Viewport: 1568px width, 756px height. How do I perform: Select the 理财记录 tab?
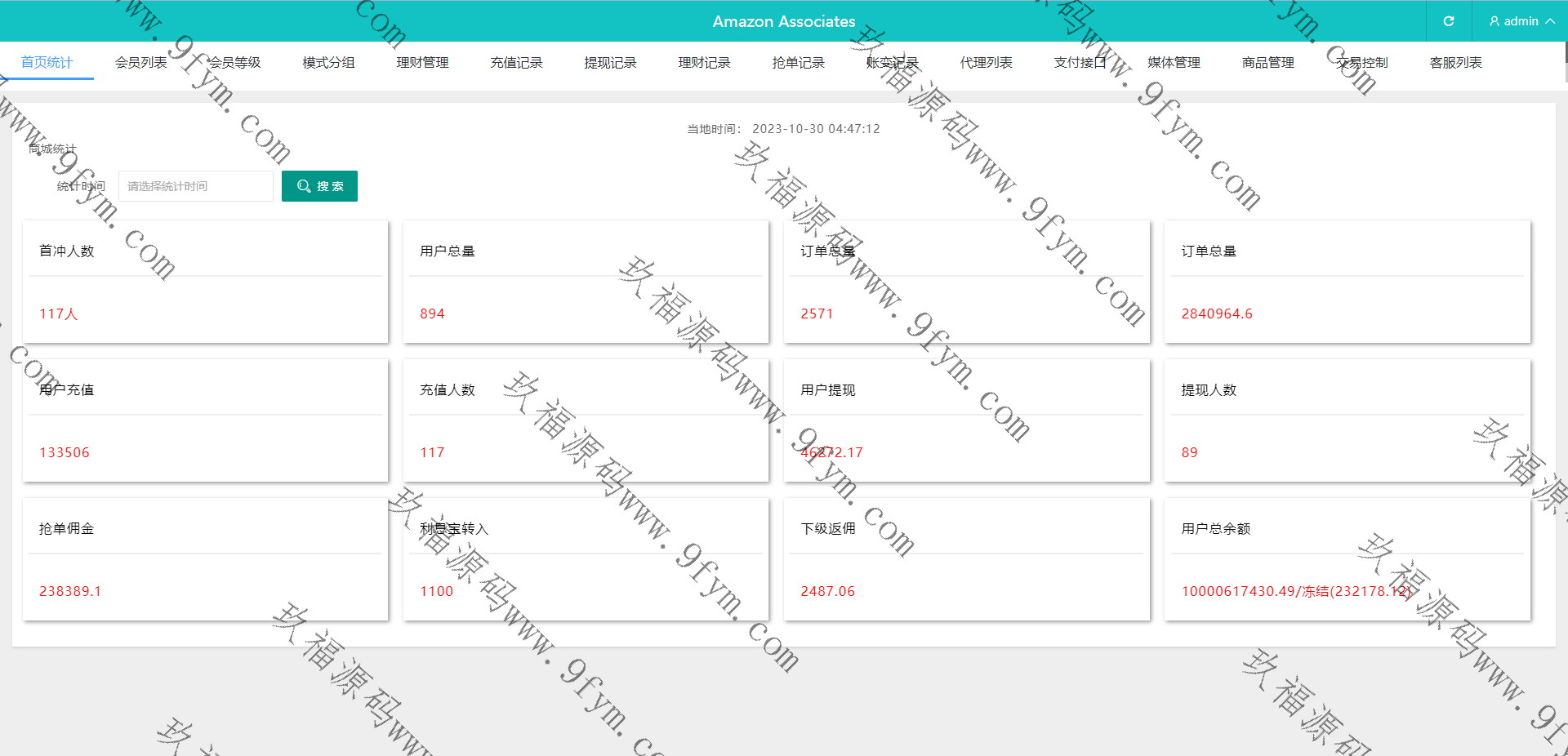(704, 63)
